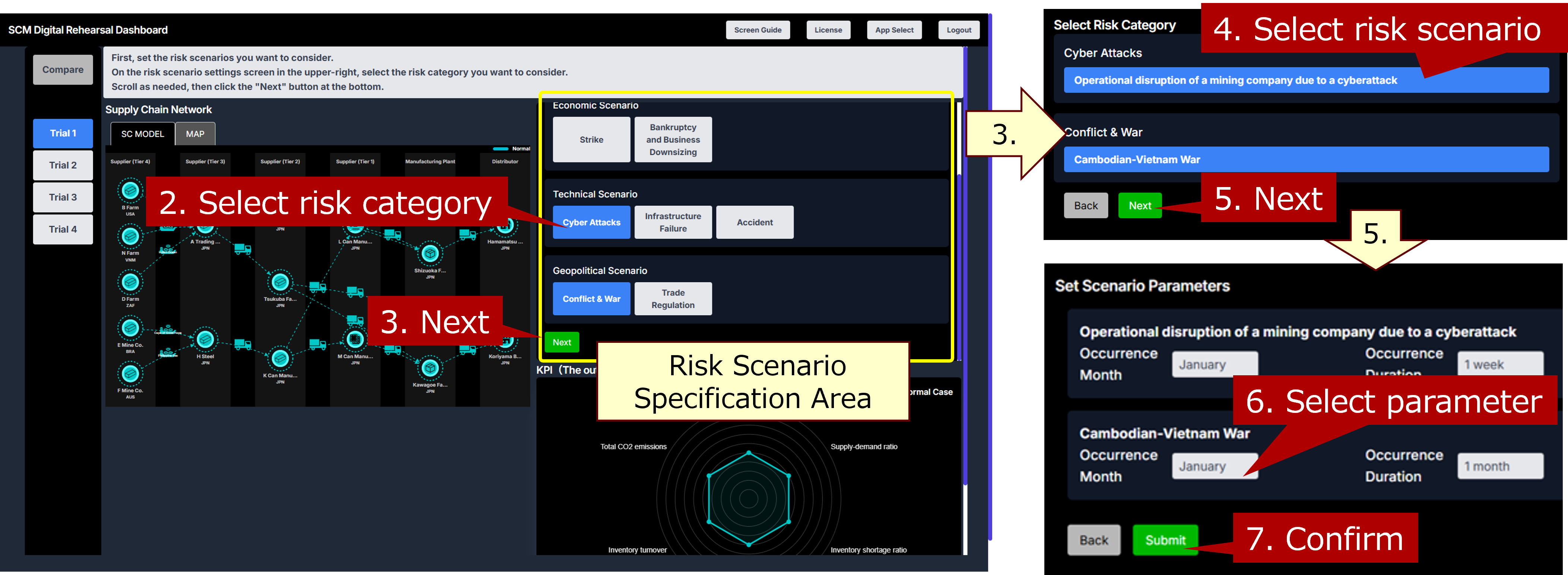Select the Cambodian-Vietnam War scenario bar
The image size is (1568, 575).
(1306, 159)
